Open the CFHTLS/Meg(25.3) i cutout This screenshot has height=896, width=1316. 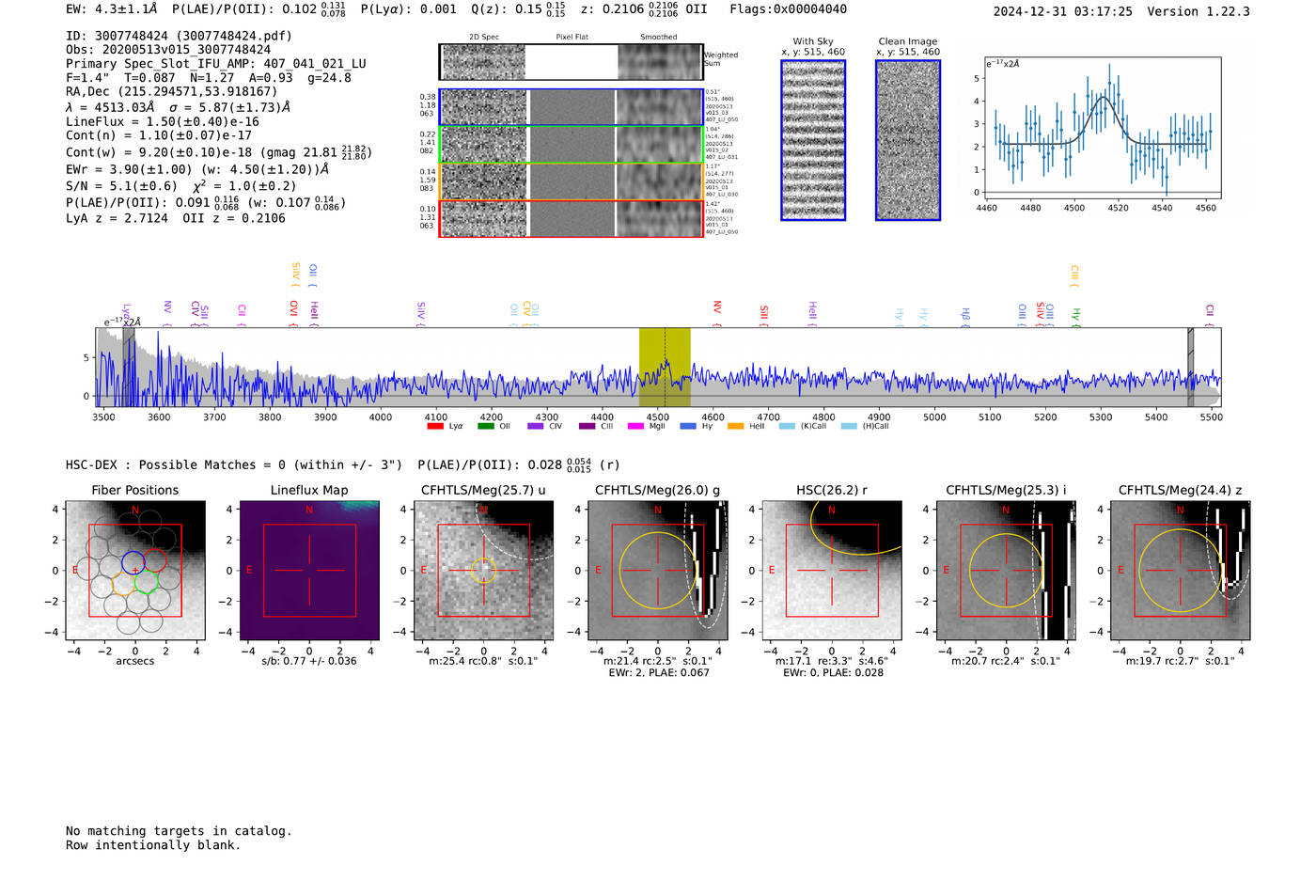point(1006,571)
